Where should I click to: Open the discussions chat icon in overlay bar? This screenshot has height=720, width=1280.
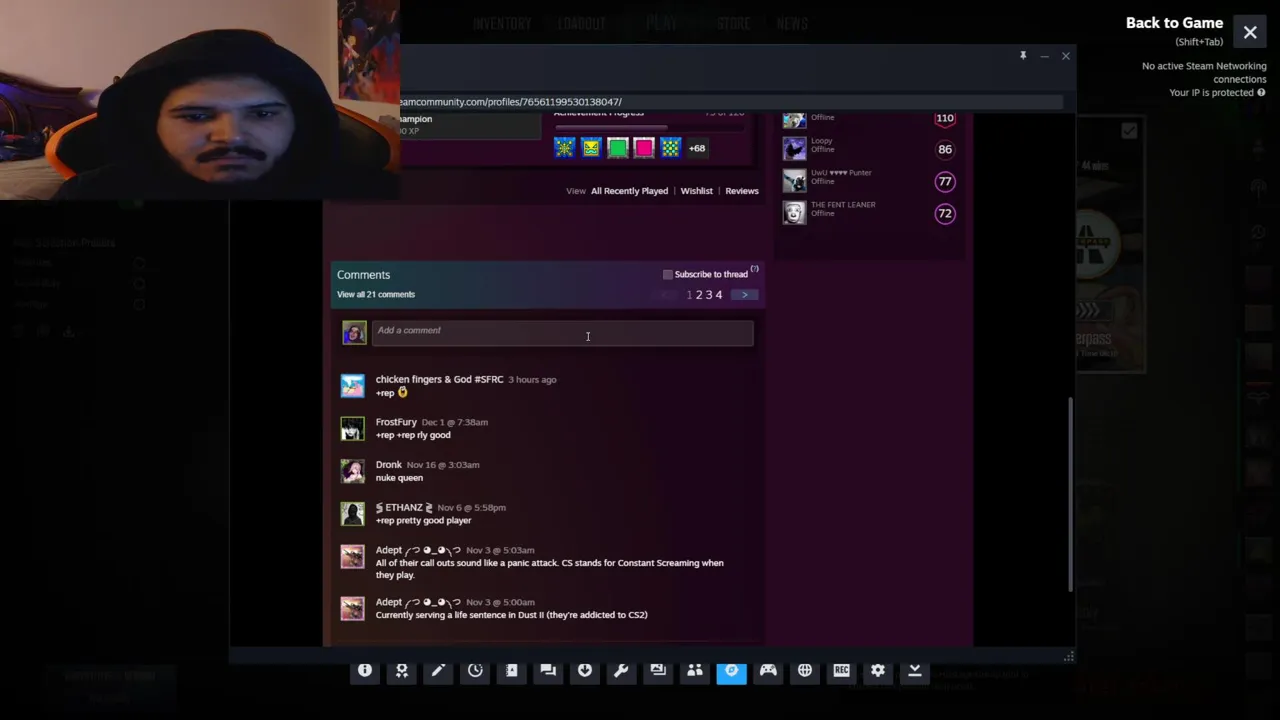[548, 671]
